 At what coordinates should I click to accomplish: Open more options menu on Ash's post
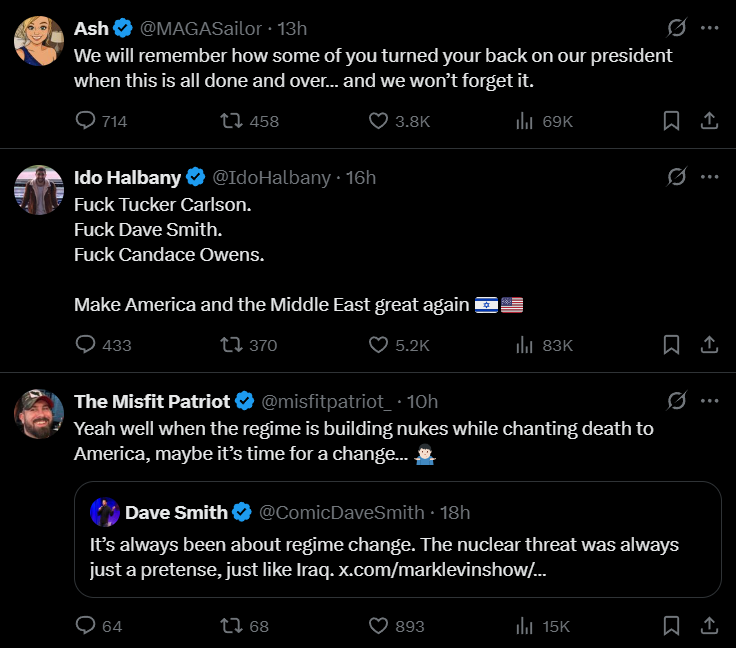[709, 28]
